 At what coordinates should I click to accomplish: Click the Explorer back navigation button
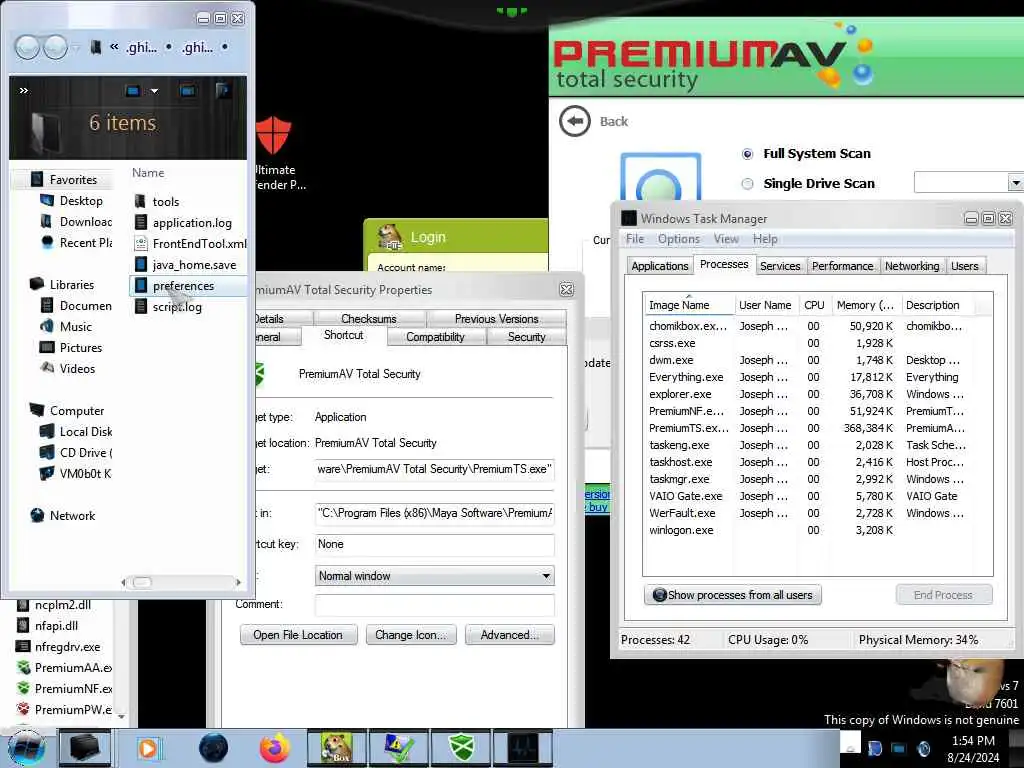coord(27,47)
